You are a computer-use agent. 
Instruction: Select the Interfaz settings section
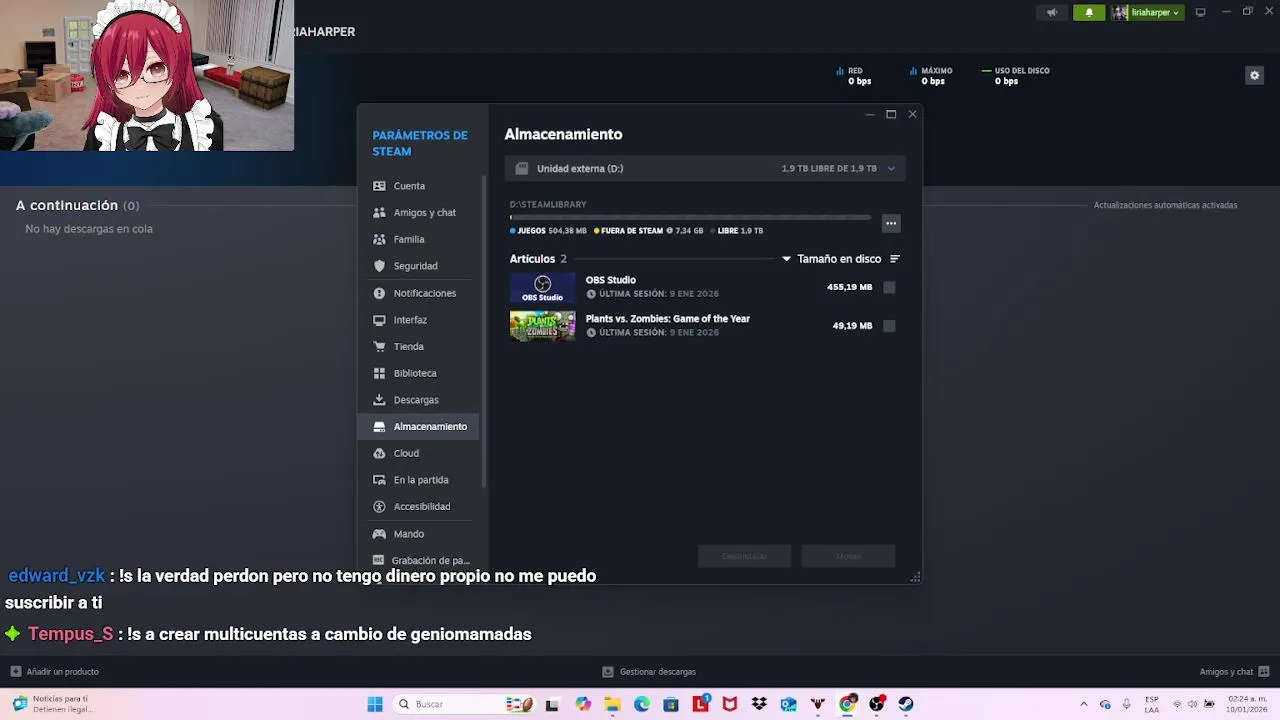tap(420, 320)
